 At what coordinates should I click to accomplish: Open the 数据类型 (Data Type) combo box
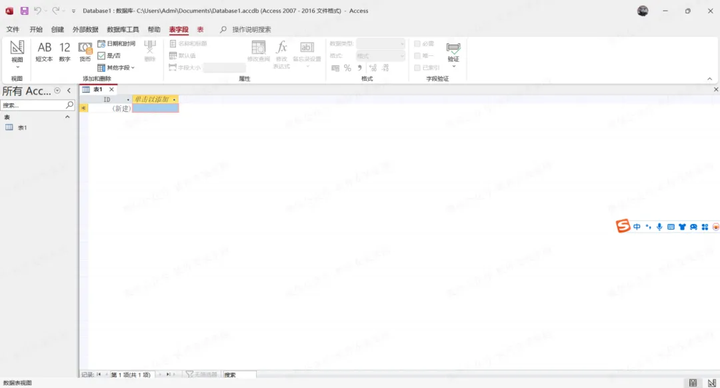coord(381,44)
